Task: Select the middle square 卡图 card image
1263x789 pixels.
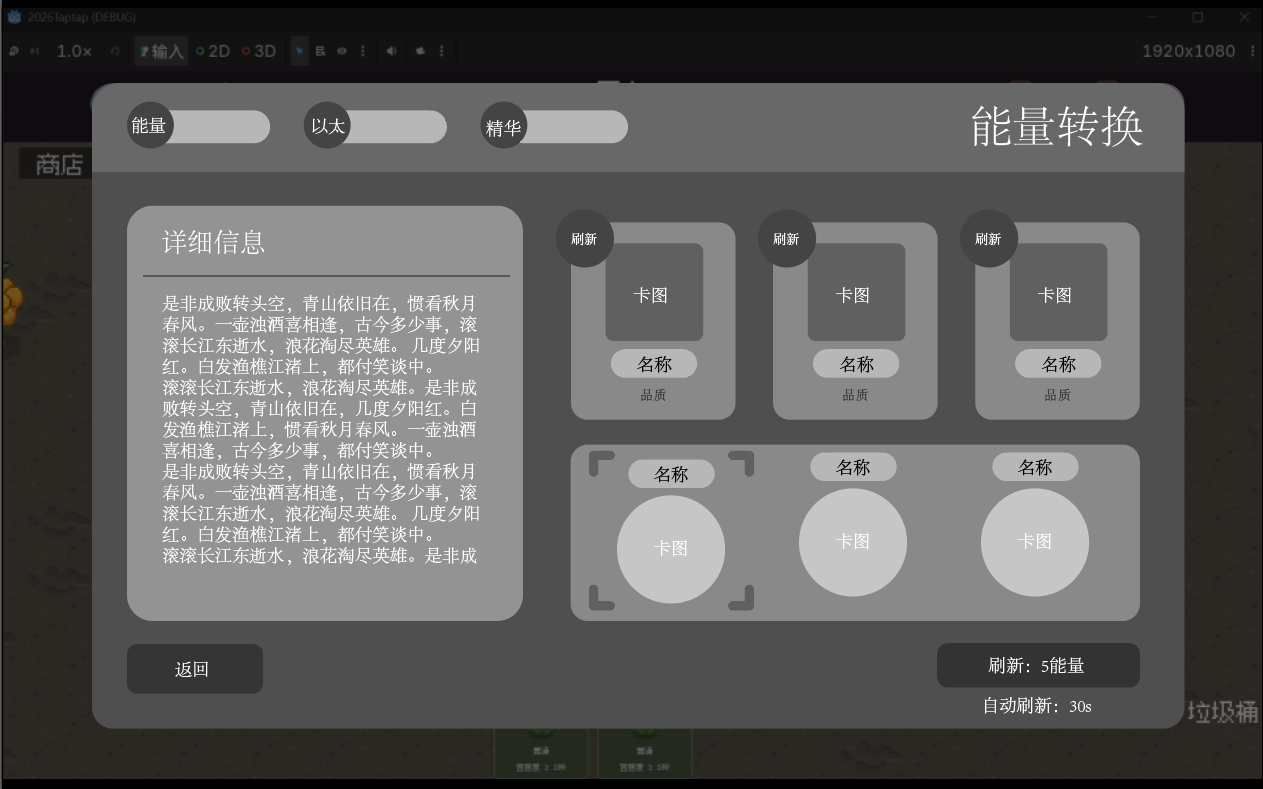Action: (x=856, y=292)
